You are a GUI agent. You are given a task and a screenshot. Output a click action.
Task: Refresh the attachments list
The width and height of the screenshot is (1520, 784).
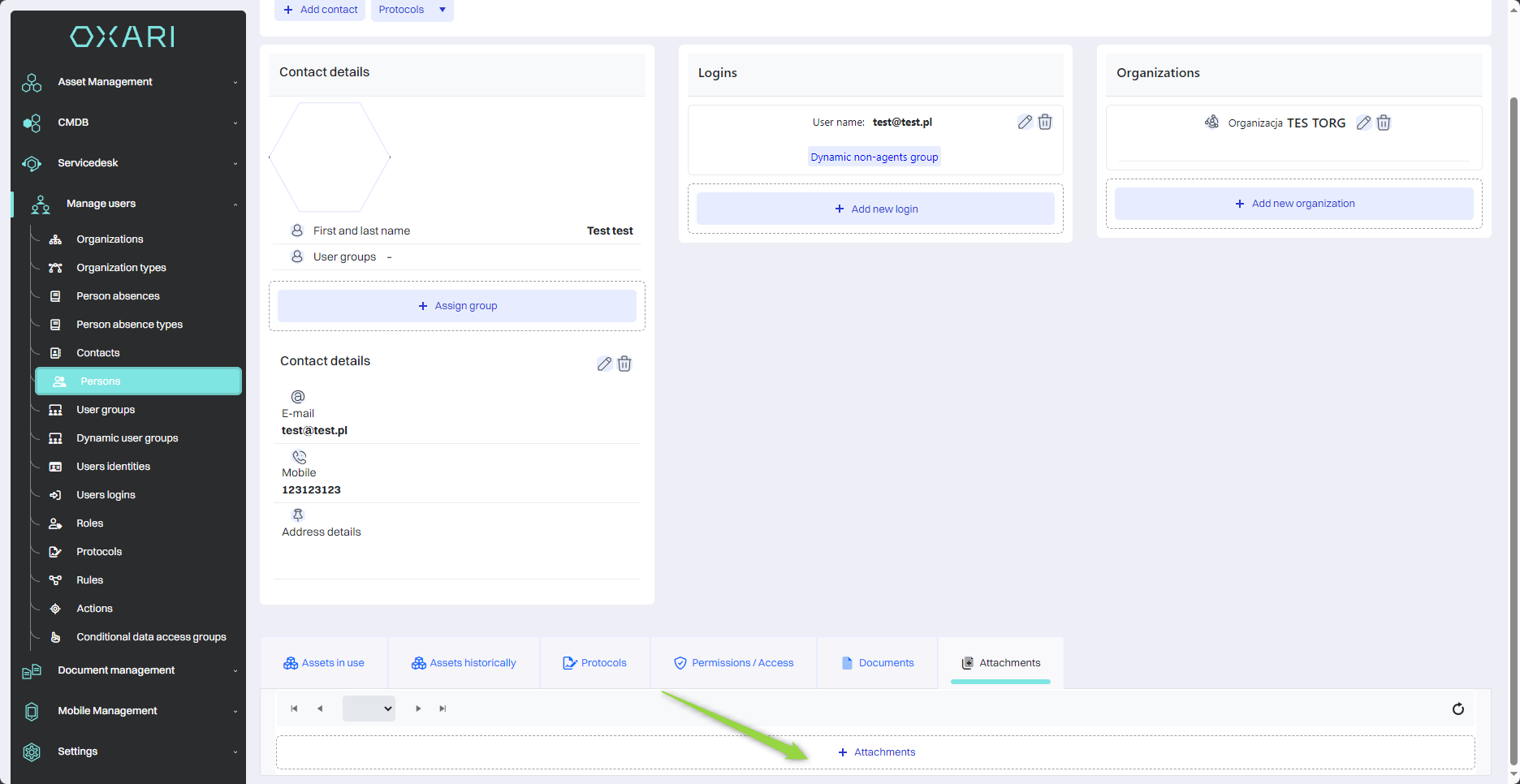tap(1457, 709)
